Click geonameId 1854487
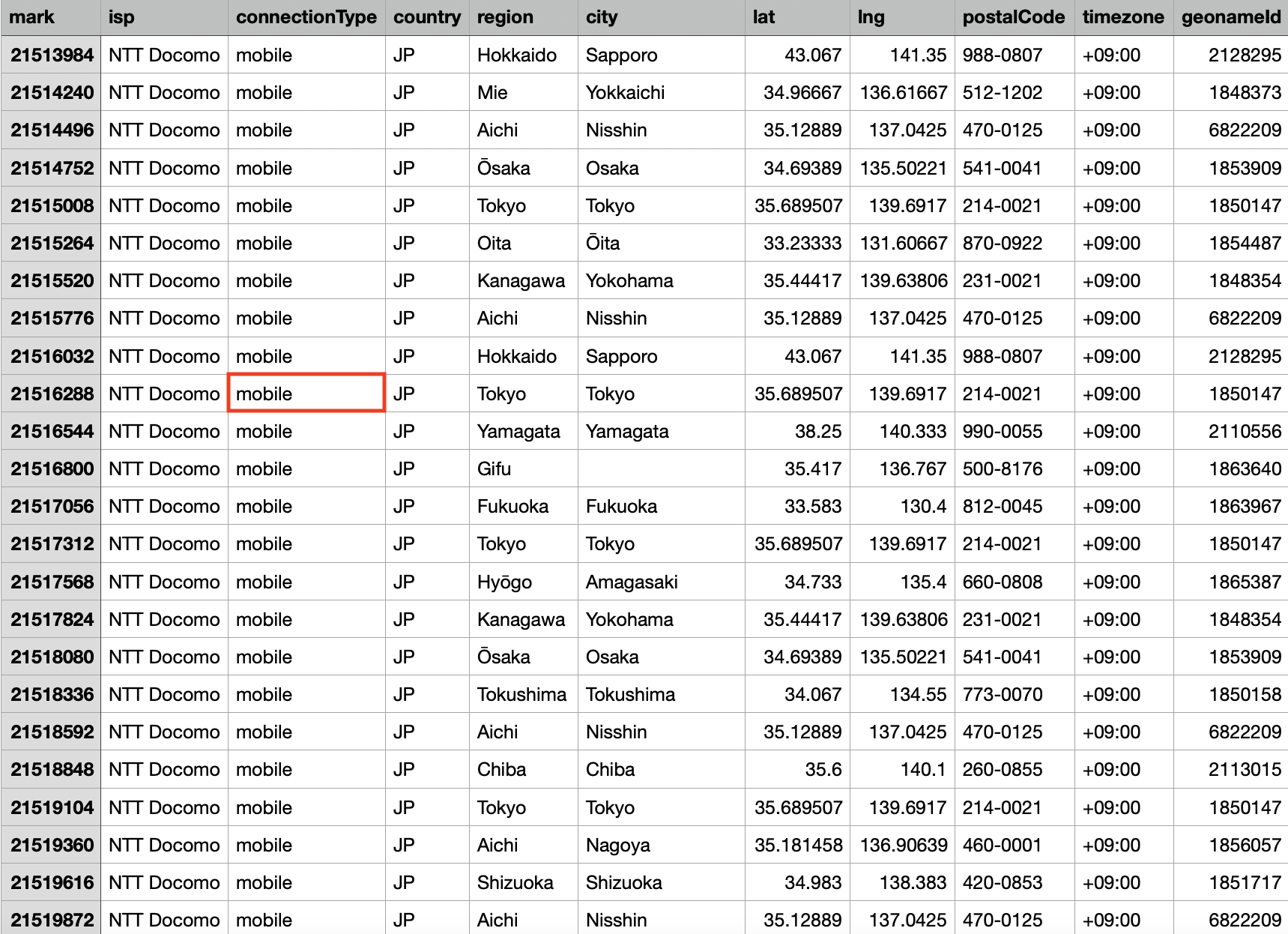The image size is (1288, 934). coord(1231,243)
